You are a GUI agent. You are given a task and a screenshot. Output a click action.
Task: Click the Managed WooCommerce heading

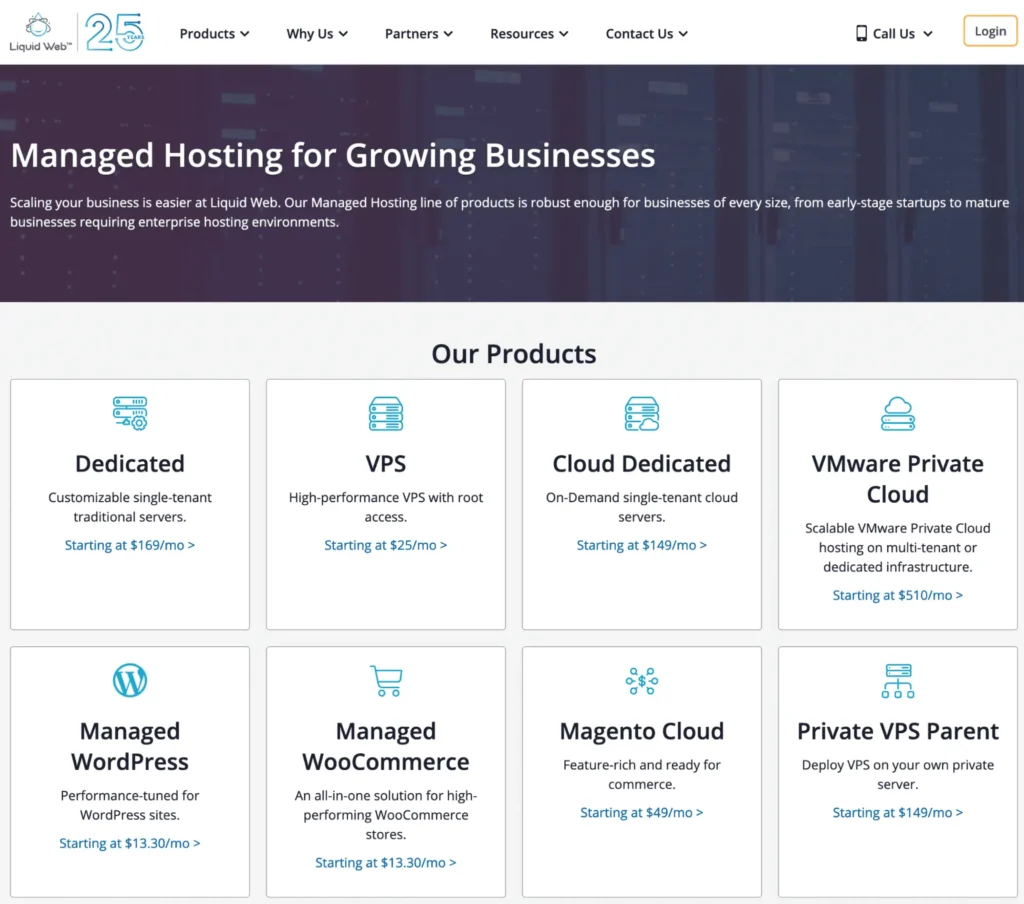coord(386,747)
